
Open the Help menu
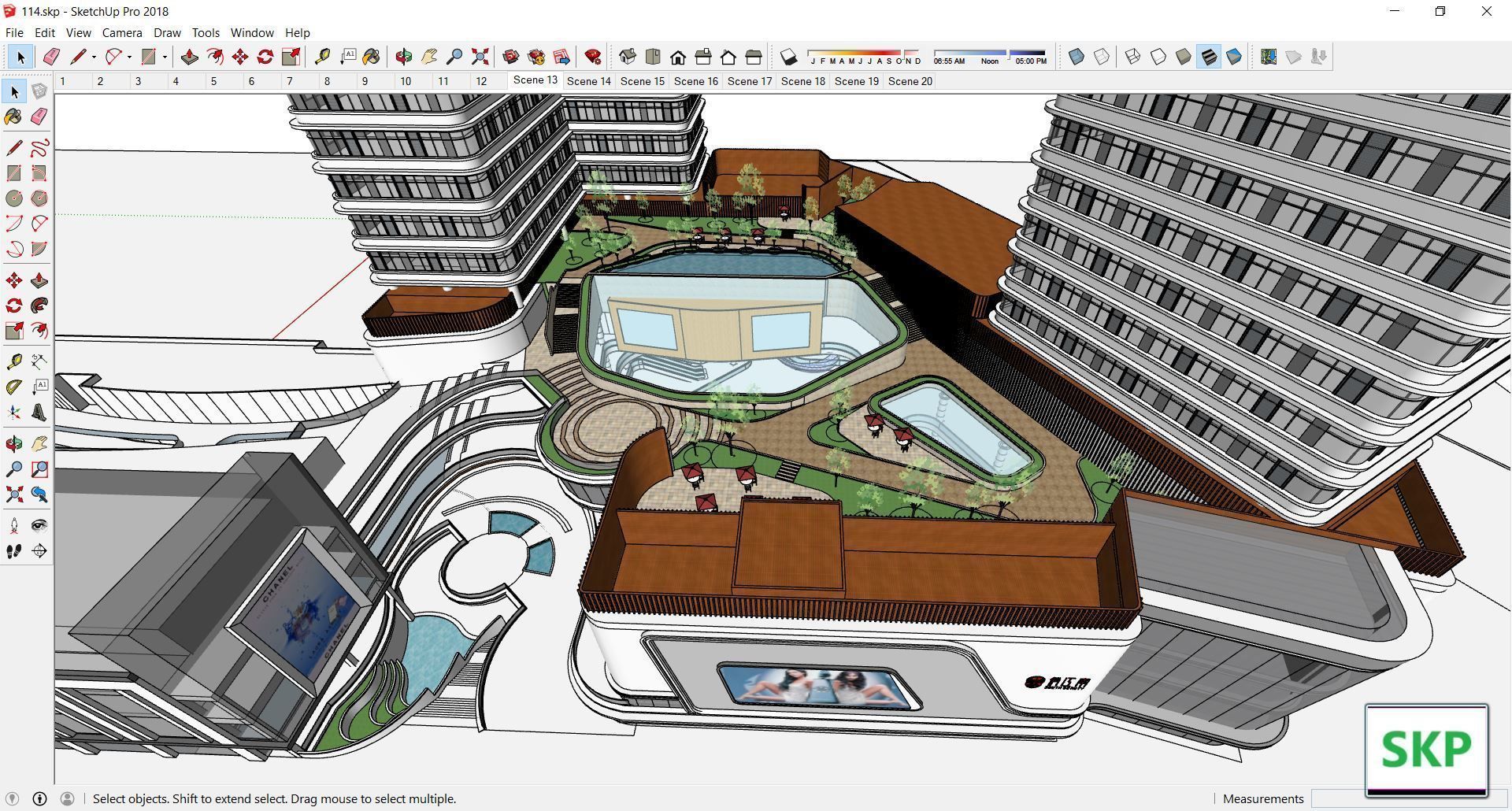(298, 32)
